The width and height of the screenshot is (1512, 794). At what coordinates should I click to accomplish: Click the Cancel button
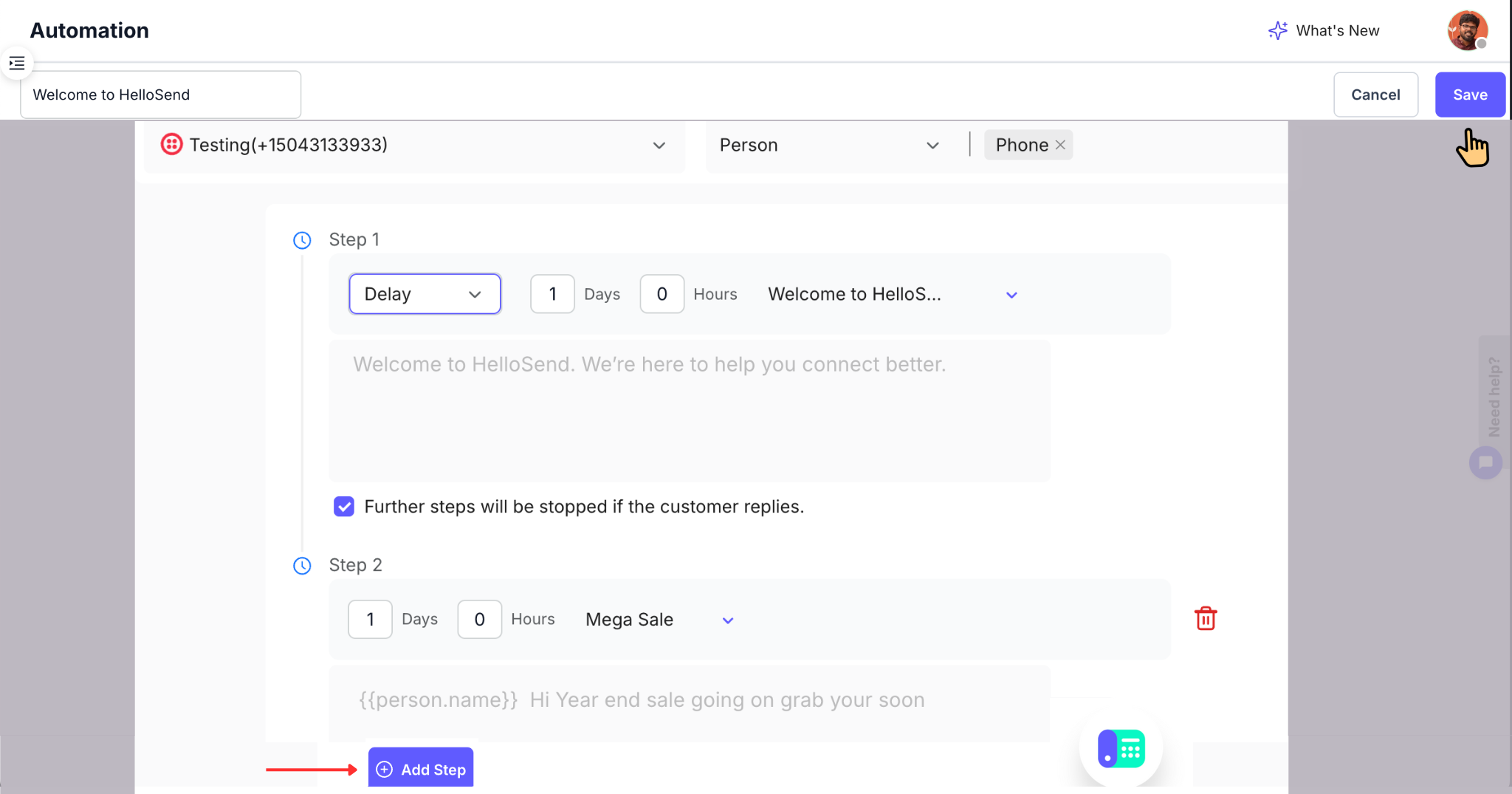1375,95
